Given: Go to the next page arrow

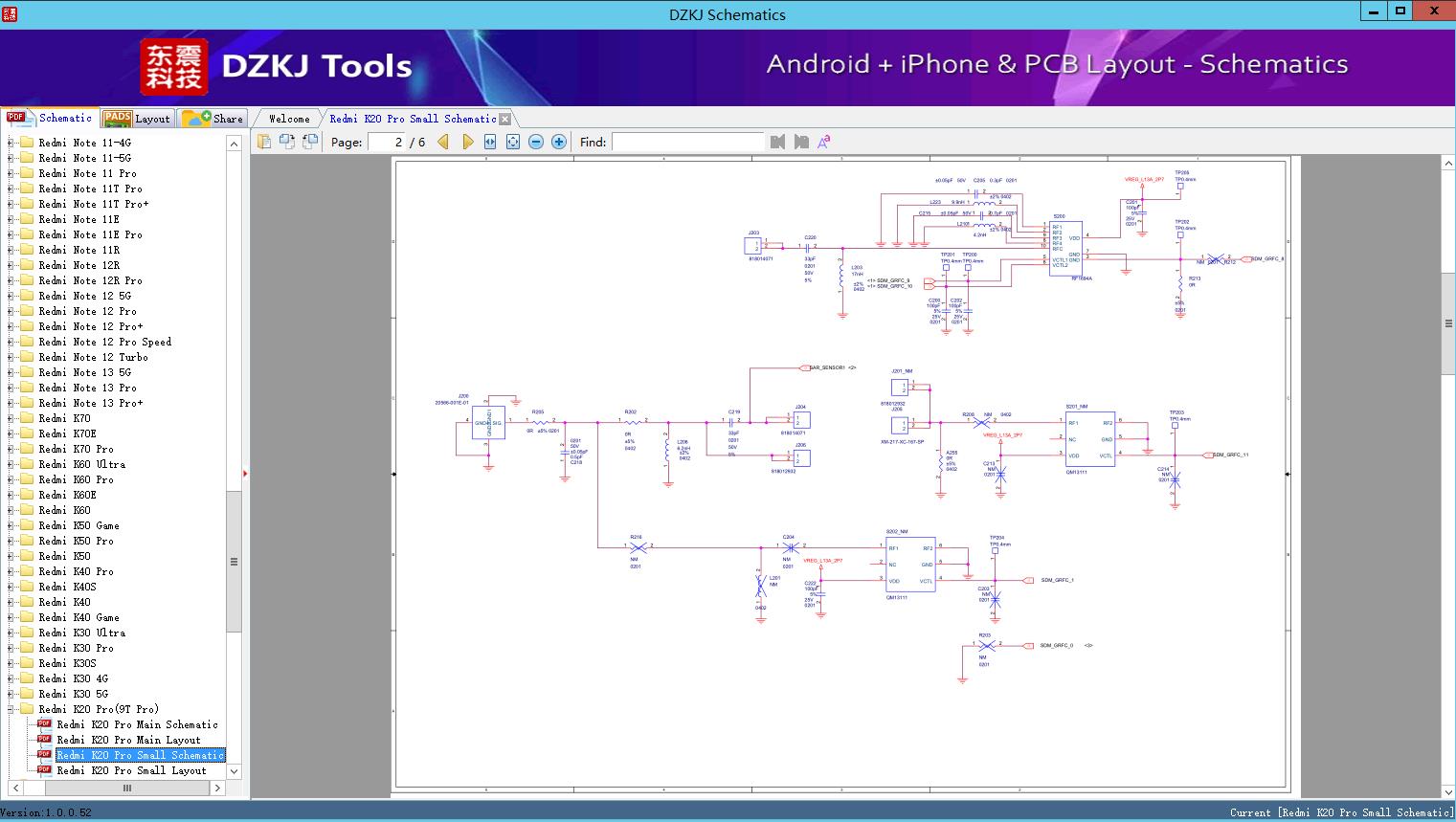Looking at the screenshot, I should coord(467,142).
